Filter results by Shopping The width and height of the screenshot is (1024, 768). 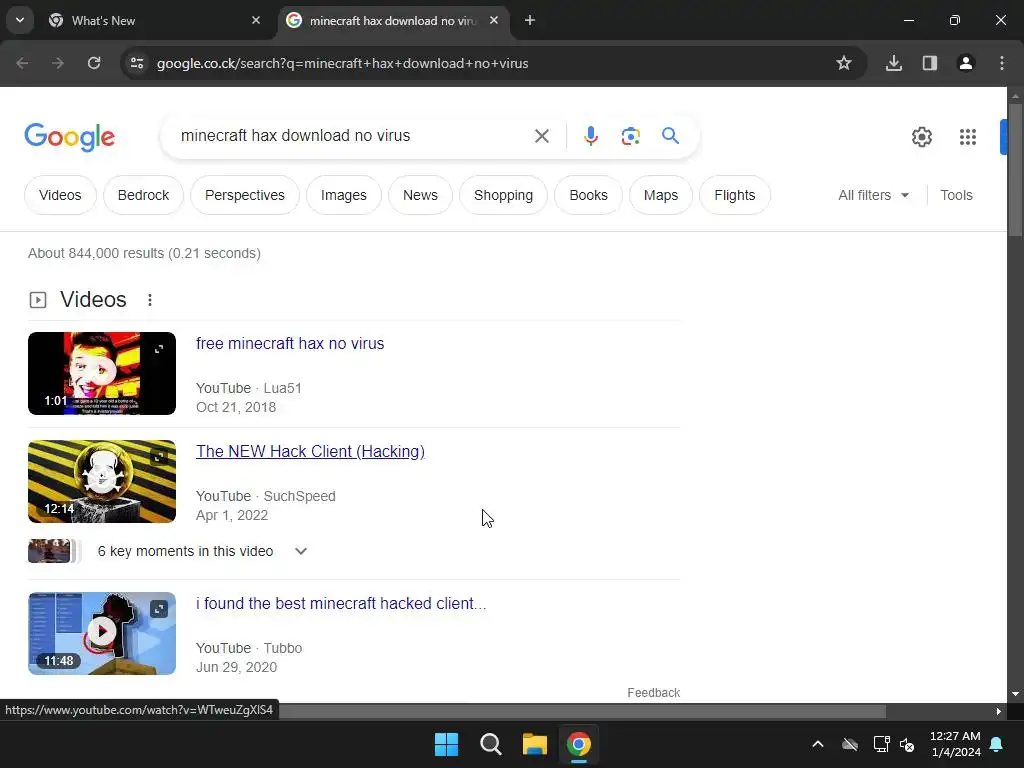tap(504, 195)
